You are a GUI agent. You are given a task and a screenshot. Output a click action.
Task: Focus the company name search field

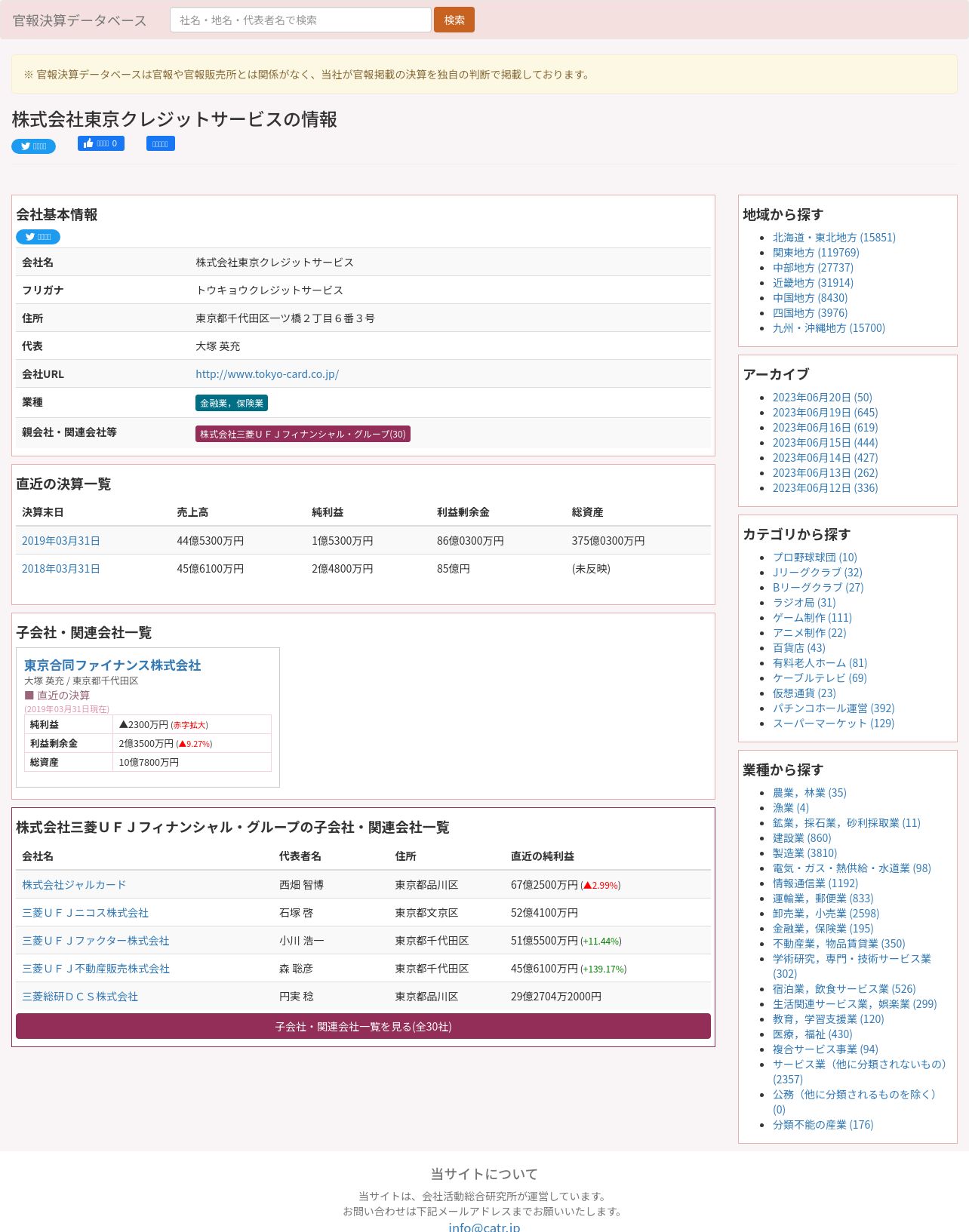tap(300, 20)
